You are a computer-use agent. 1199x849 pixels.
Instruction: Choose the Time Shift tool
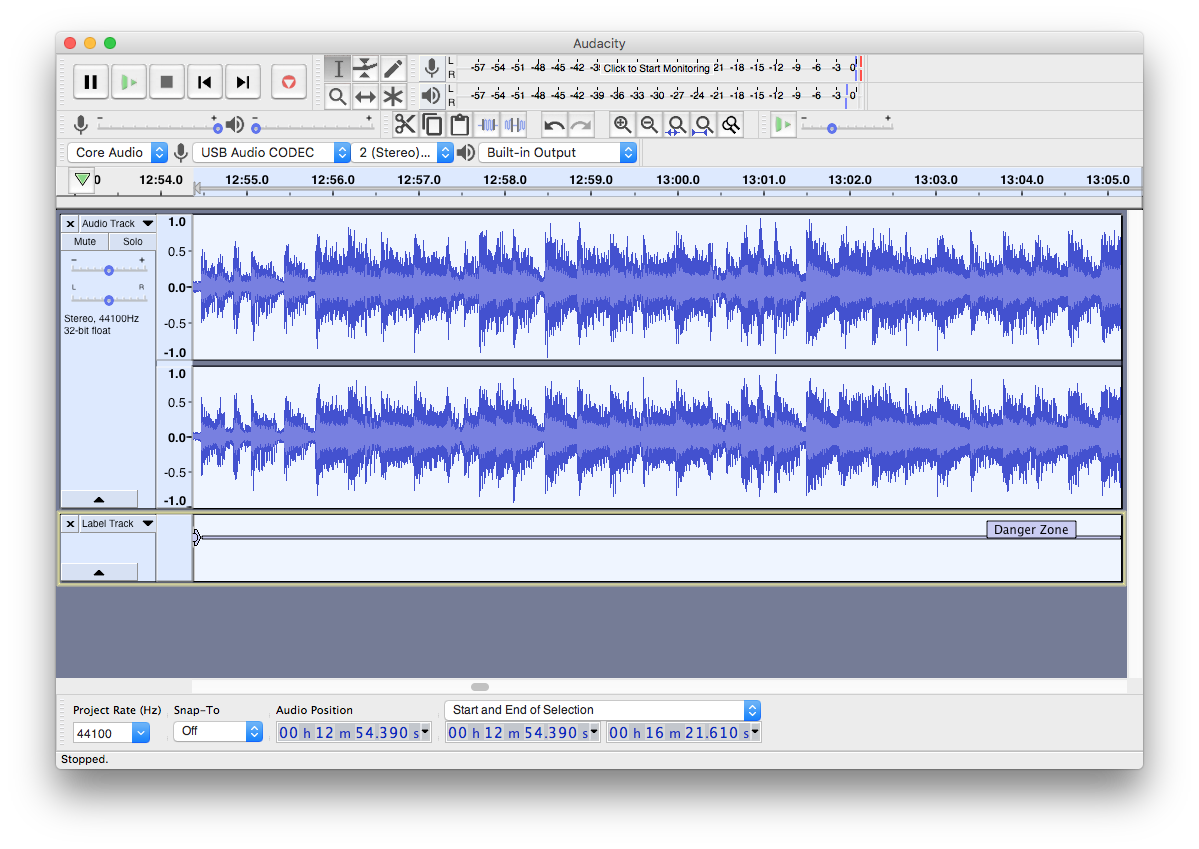click(365, 97)
